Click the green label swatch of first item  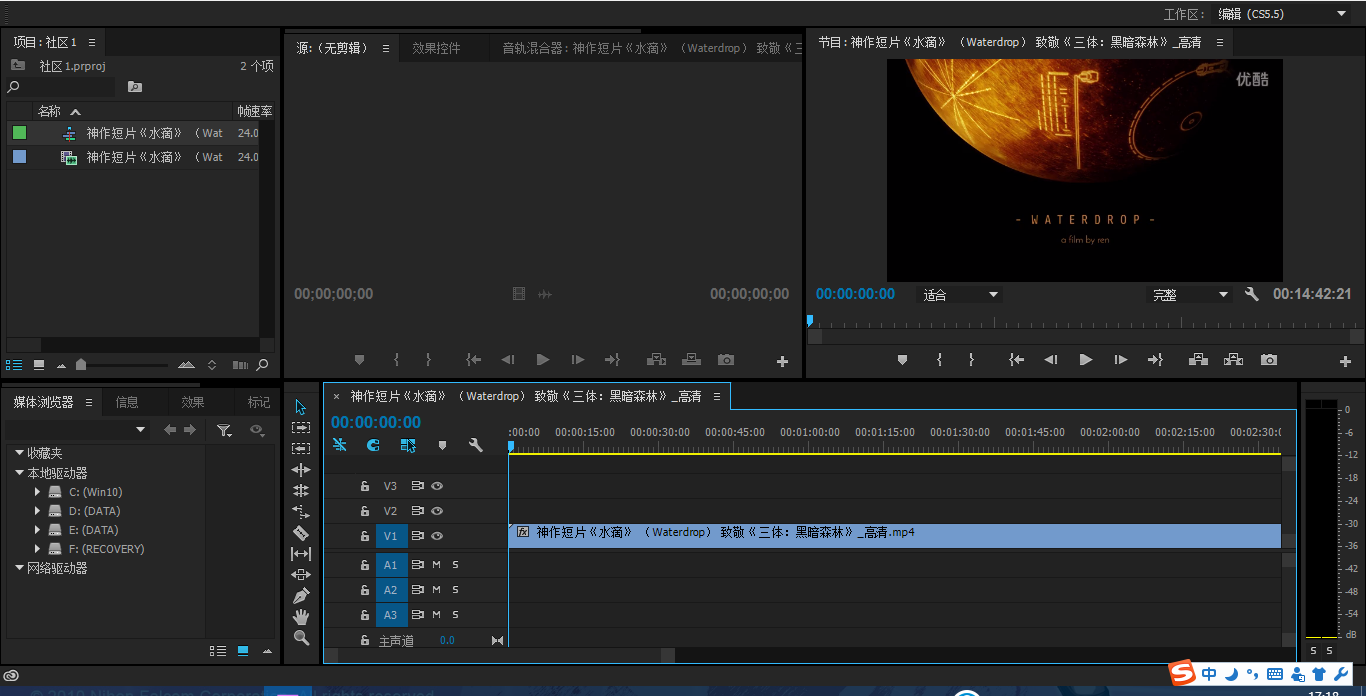(19, 133)
